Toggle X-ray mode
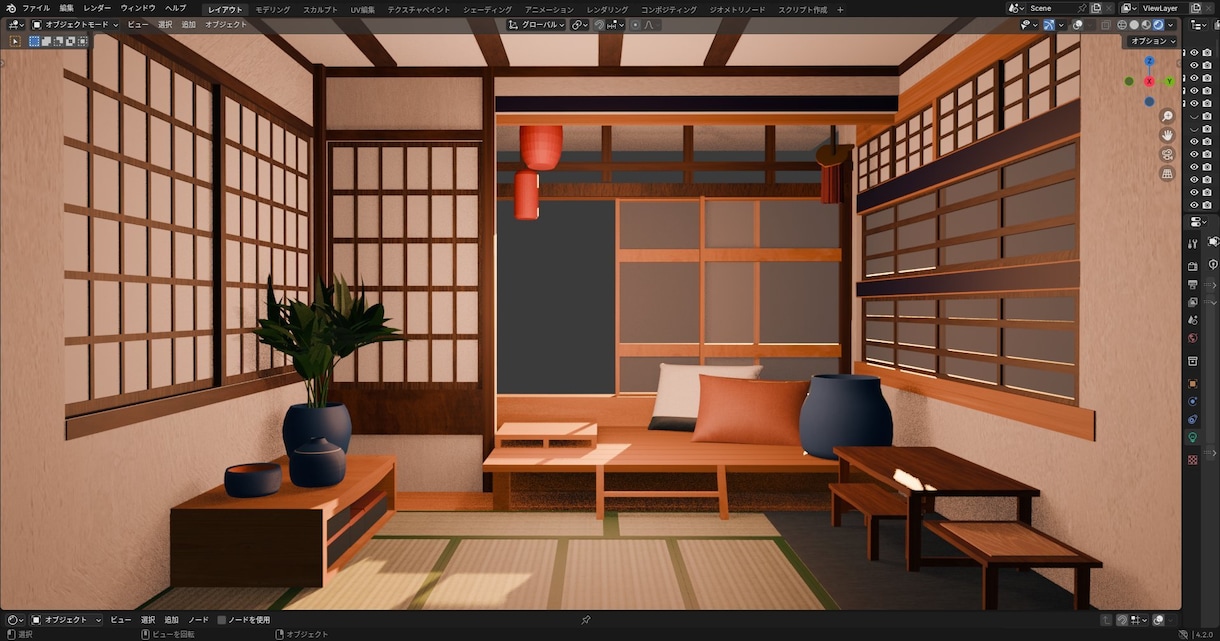1220x641 pixels. (x=1108, y=25)
